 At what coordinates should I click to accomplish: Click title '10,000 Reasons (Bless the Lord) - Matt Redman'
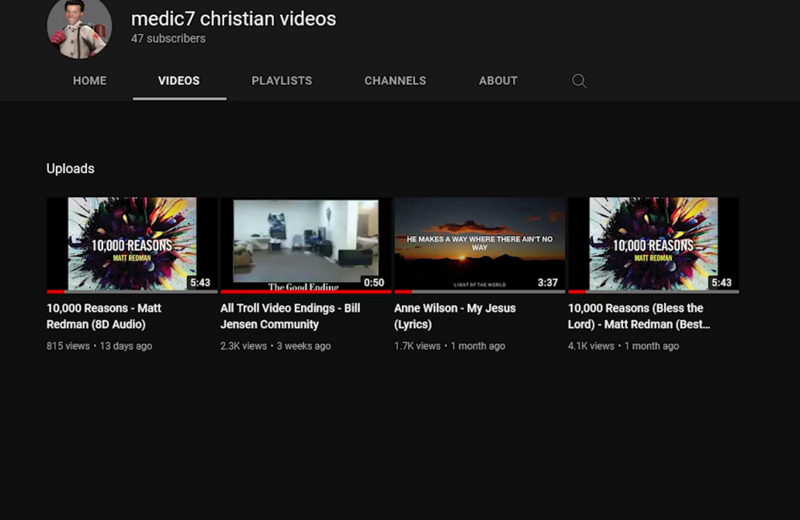tap(639, 316)
